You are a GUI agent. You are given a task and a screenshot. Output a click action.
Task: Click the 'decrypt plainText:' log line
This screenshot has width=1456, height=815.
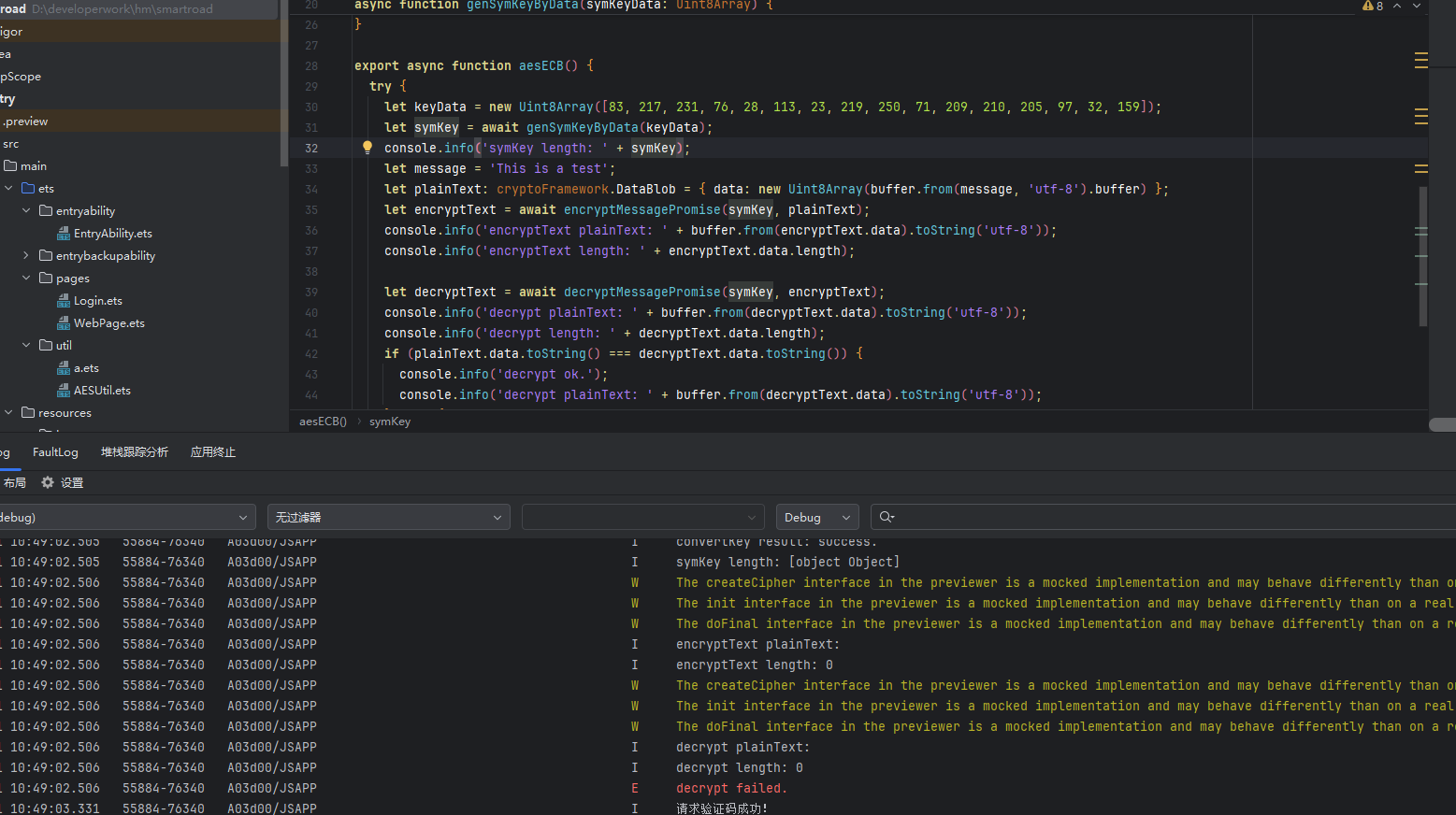[x=742, y=747]
